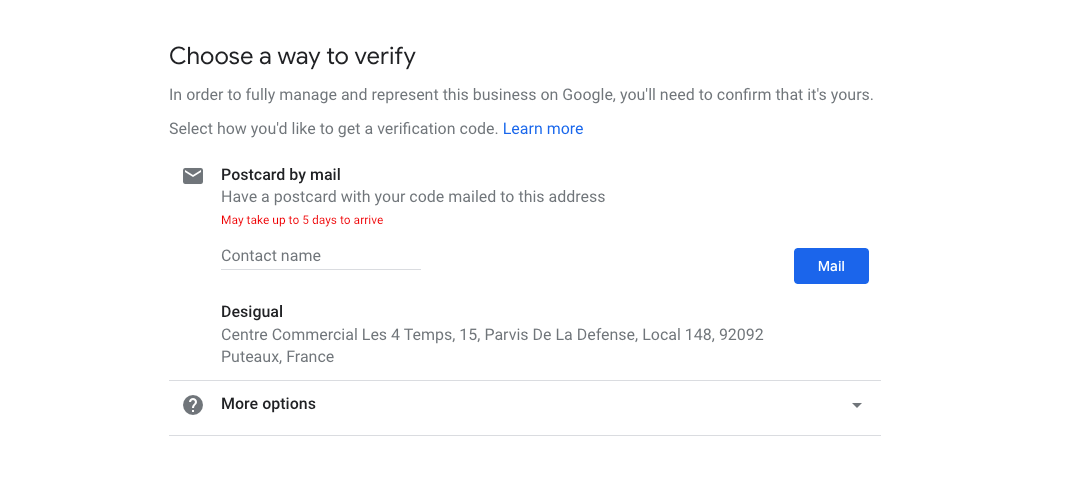The image size is (1069, 486).
Task: Focus the Contact name input field
Action: (321, 256)
